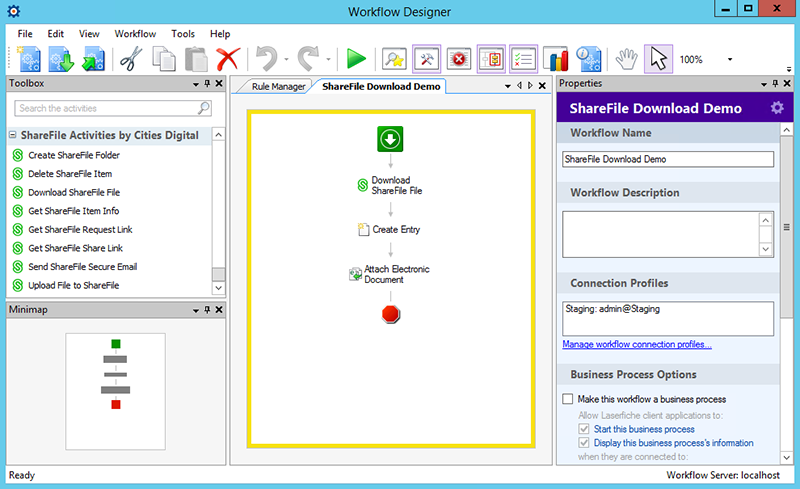
Task: Select the hand pan tool
Action: tap(626, 59)
